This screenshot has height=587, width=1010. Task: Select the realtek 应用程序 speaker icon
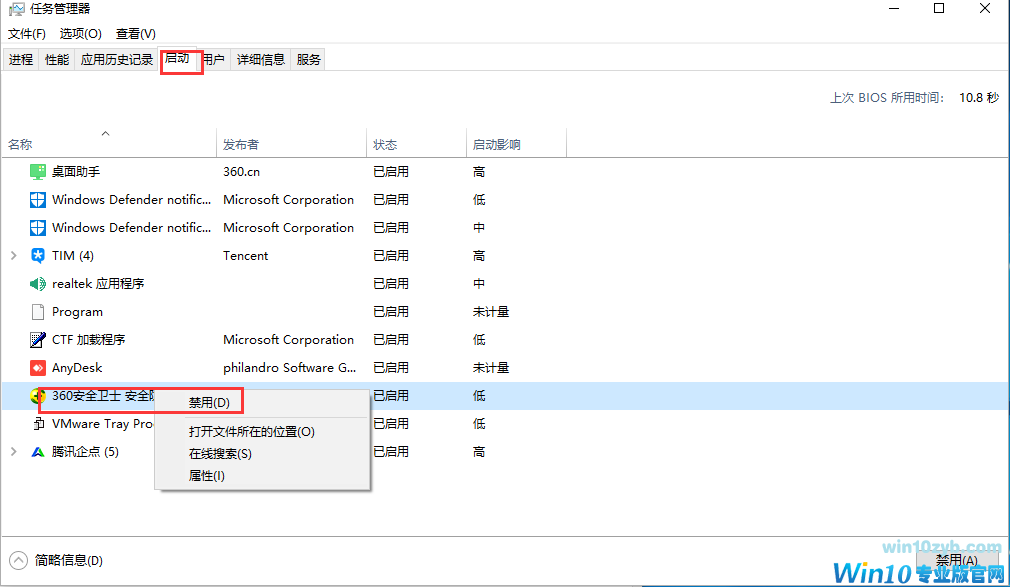(x=36, y=283)
